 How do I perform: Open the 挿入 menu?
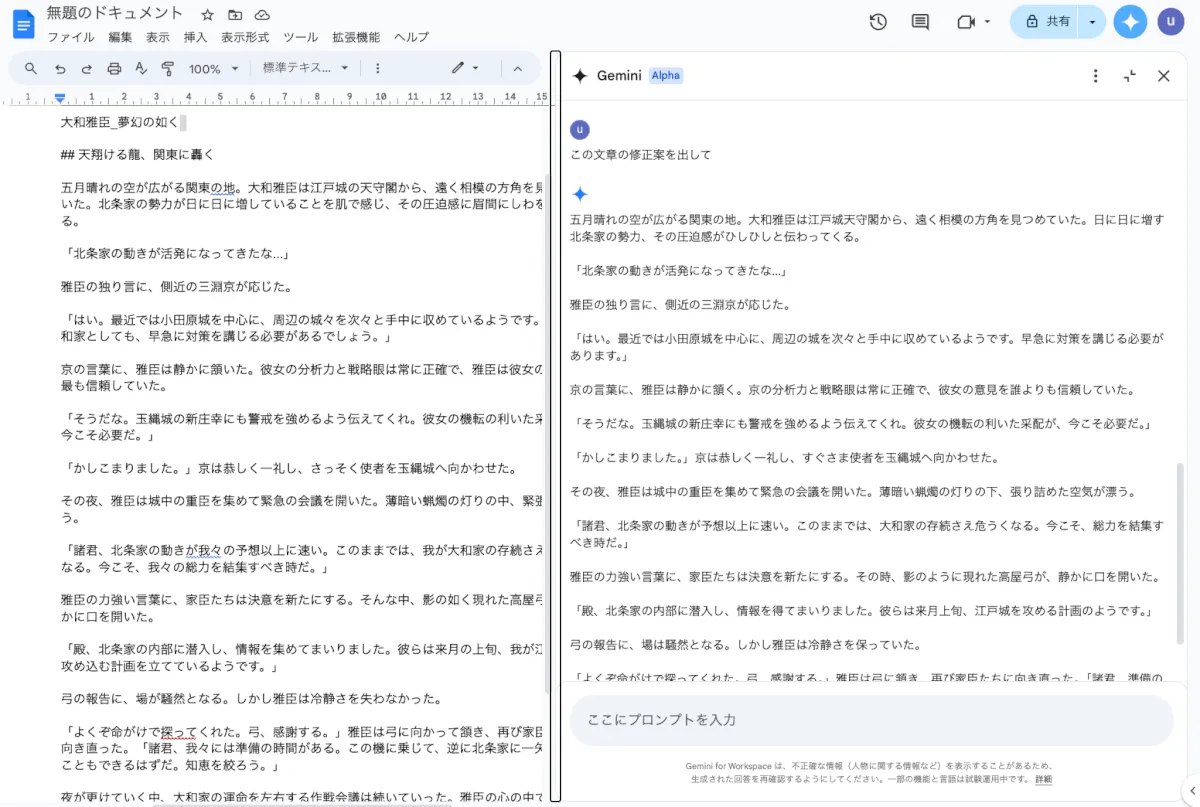click(x=195, y=37)
